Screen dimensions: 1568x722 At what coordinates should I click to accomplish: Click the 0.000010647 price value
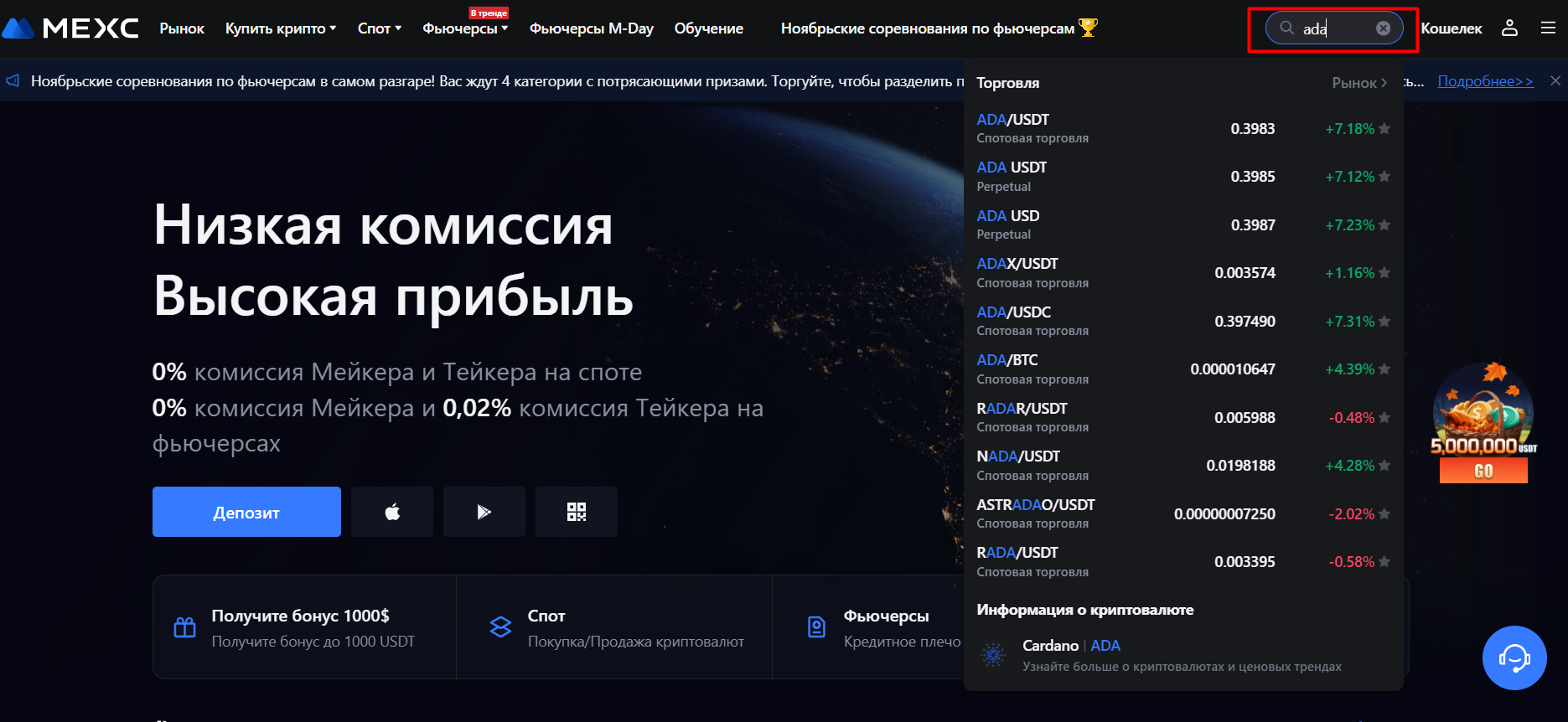click(1233, 369)
